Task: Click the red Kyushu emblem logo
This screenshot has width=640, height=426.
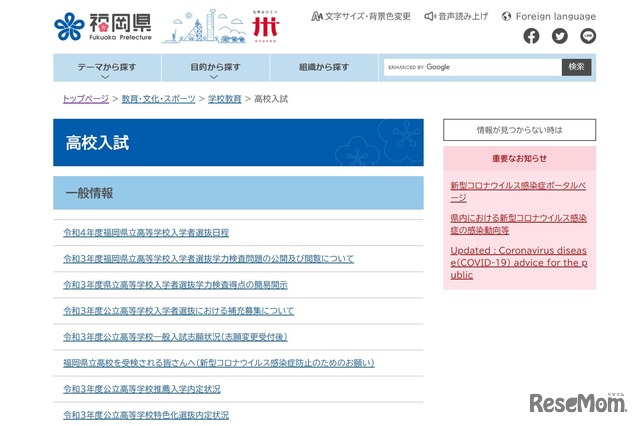Action: (x=267, y=25)
